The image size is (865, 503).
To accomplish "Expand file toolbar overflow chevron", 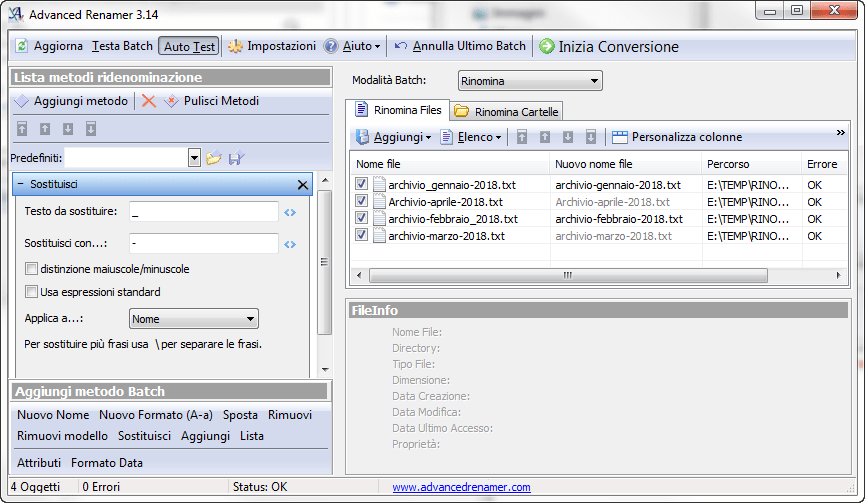I will click(x=840, y=132).
